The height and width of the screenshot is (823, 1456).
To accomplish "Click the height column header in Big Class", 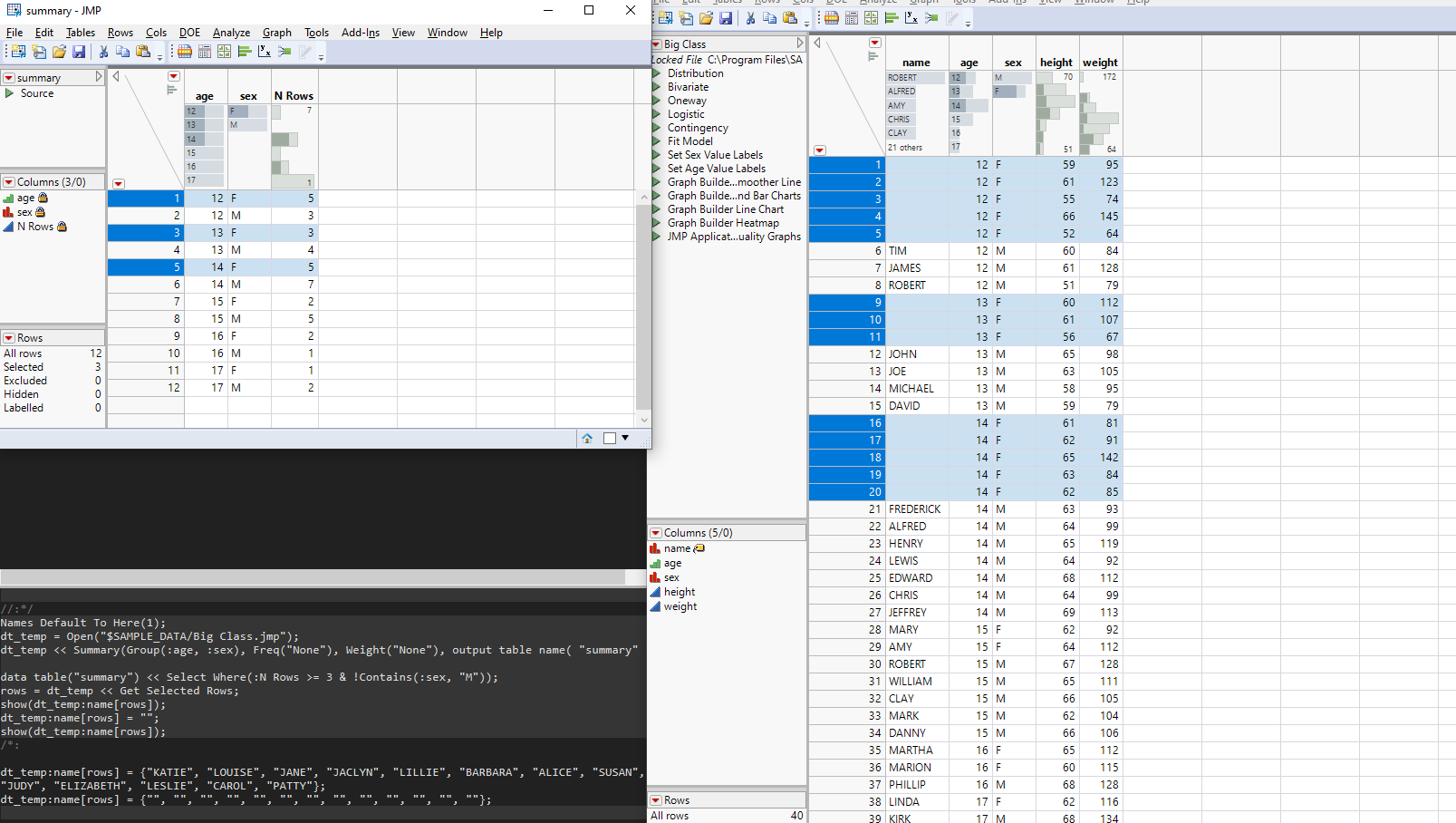I will click(1056, 63).
